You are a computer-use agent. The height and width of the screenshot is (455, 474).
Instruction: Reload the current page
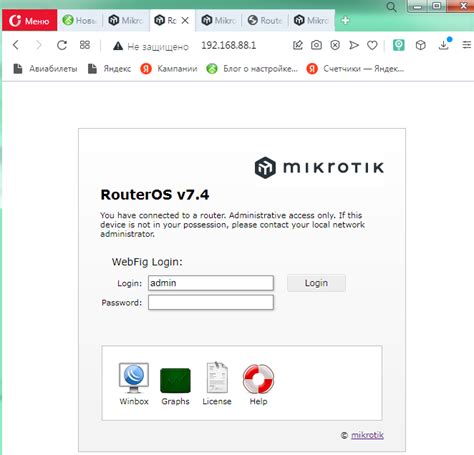(x=62, y=45)
